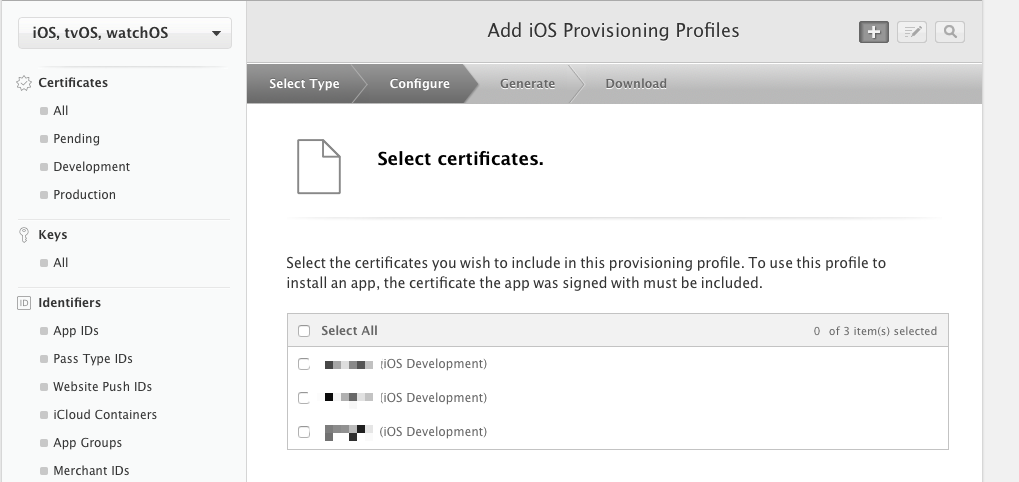
Task: Click the Keys key icon
Action: (x=24, y=235)
